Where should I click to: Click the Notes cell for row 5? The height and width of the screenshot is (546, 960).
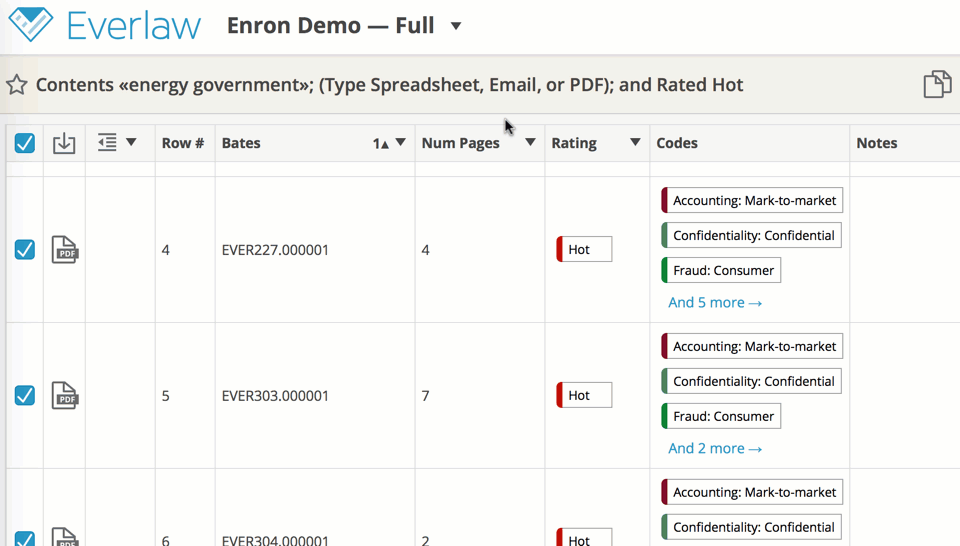pos(904,395)
